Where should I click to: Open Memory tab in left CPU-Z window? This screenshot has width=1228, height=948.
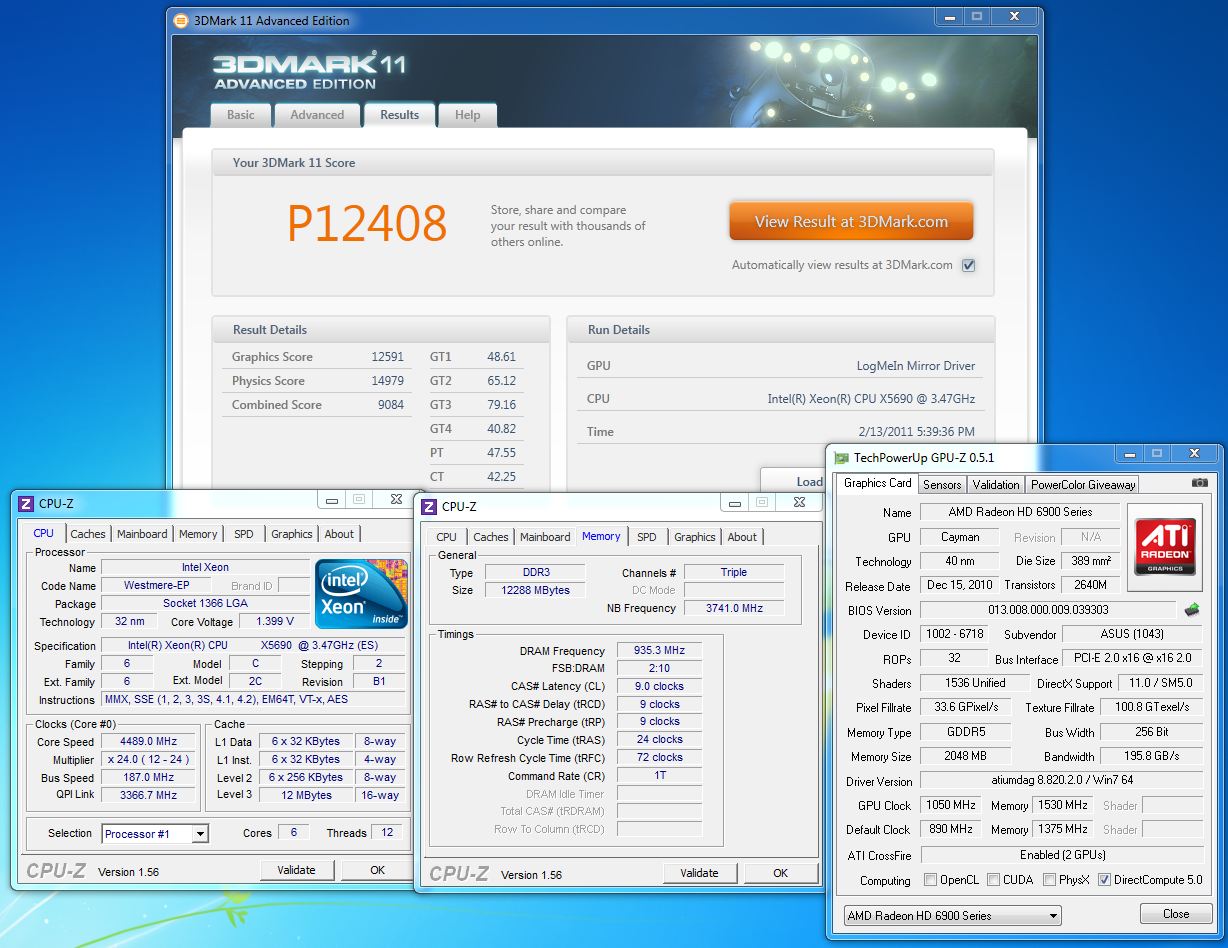pyautogui.click(x=198, y=534)
